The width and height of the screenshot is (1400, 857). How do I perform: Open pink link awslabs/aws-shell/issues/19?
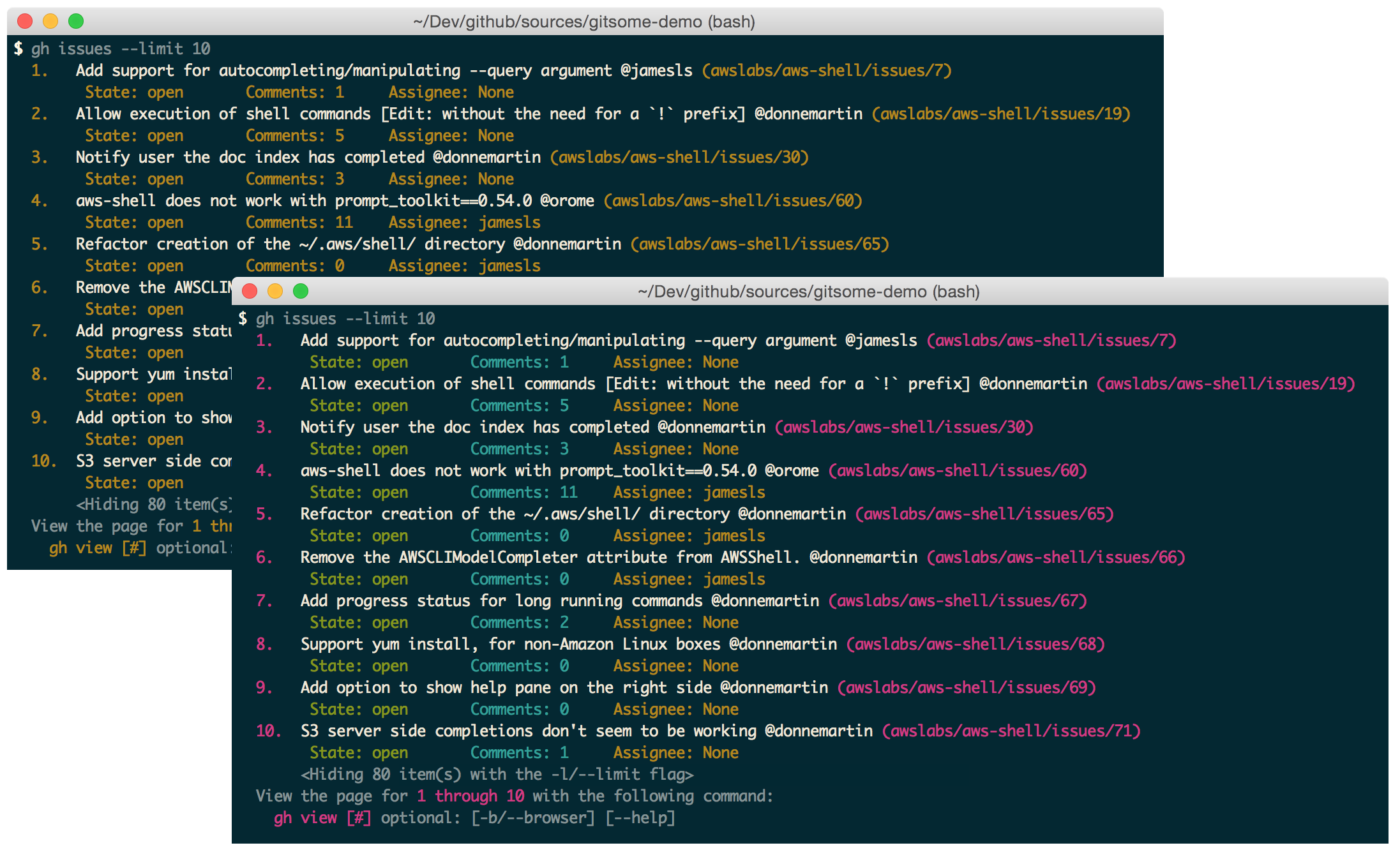[x=1225, y=384]
